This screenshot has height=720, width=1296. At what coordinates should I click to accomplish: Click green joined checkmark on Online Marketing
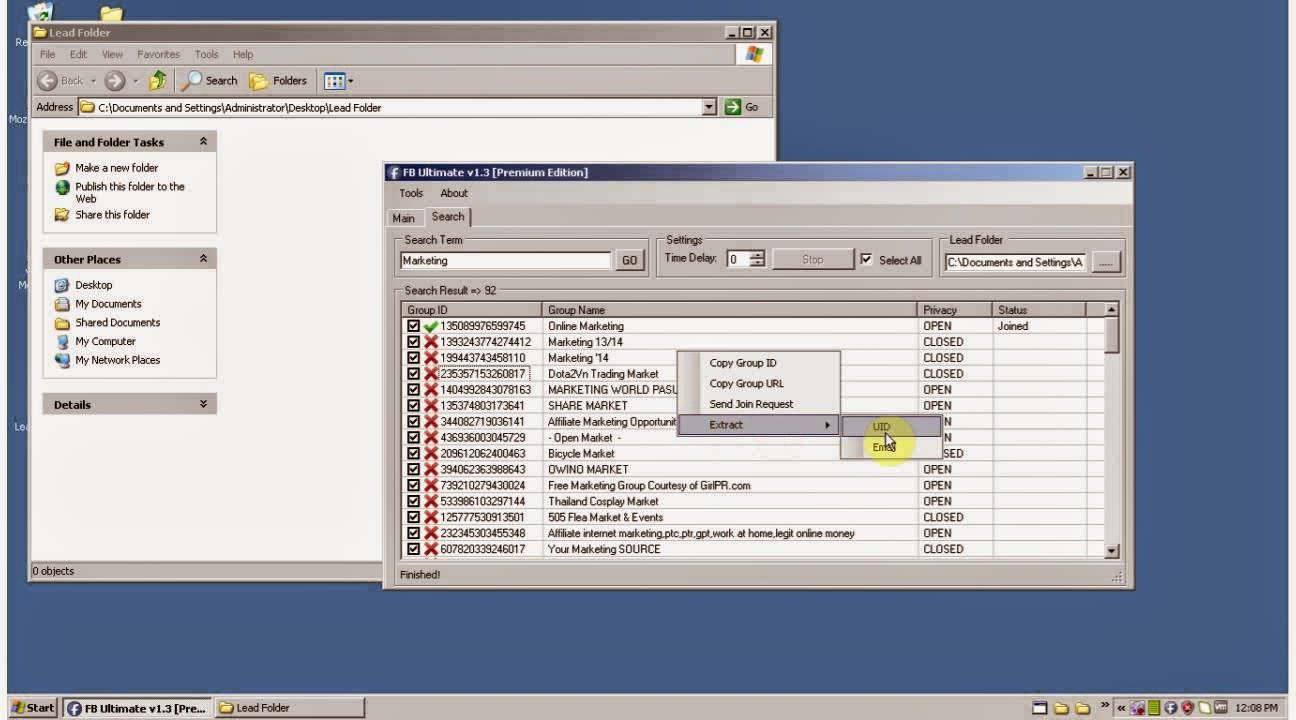[x=431, y=327]
